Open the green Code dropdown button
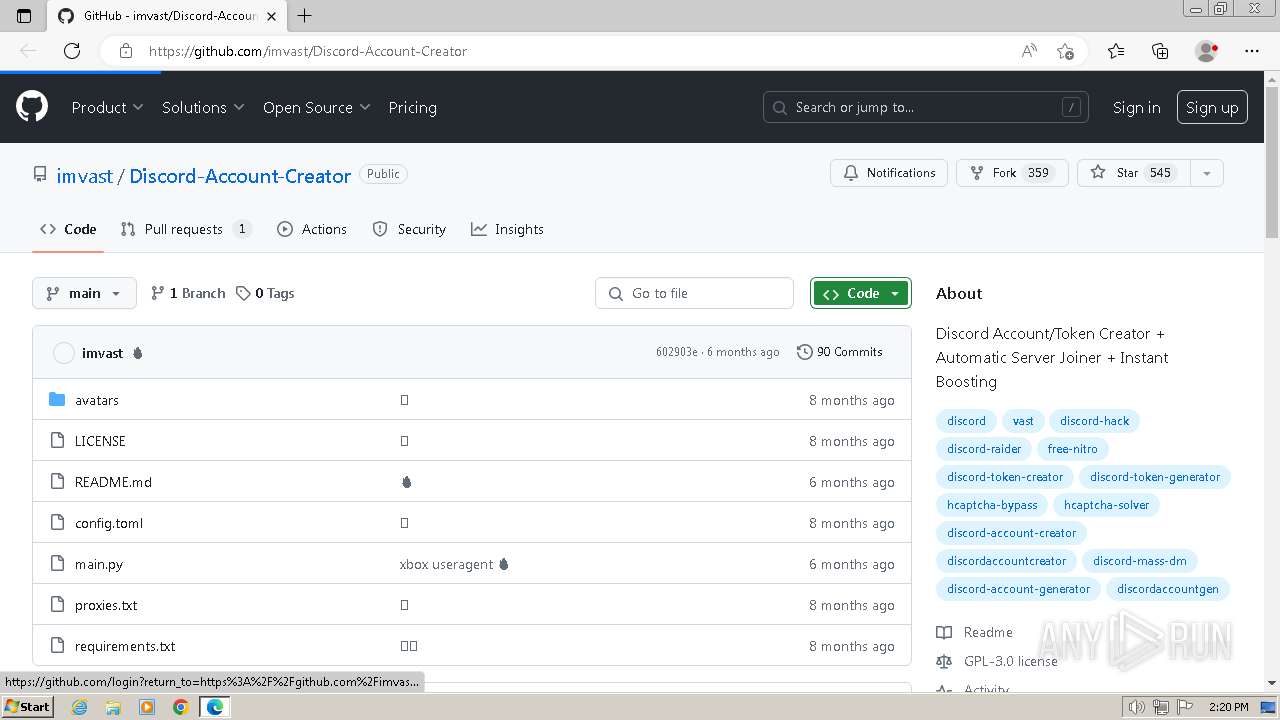The width and height of the screenshot is (1280, 720). pyautogui.click(x=861, y=293)
